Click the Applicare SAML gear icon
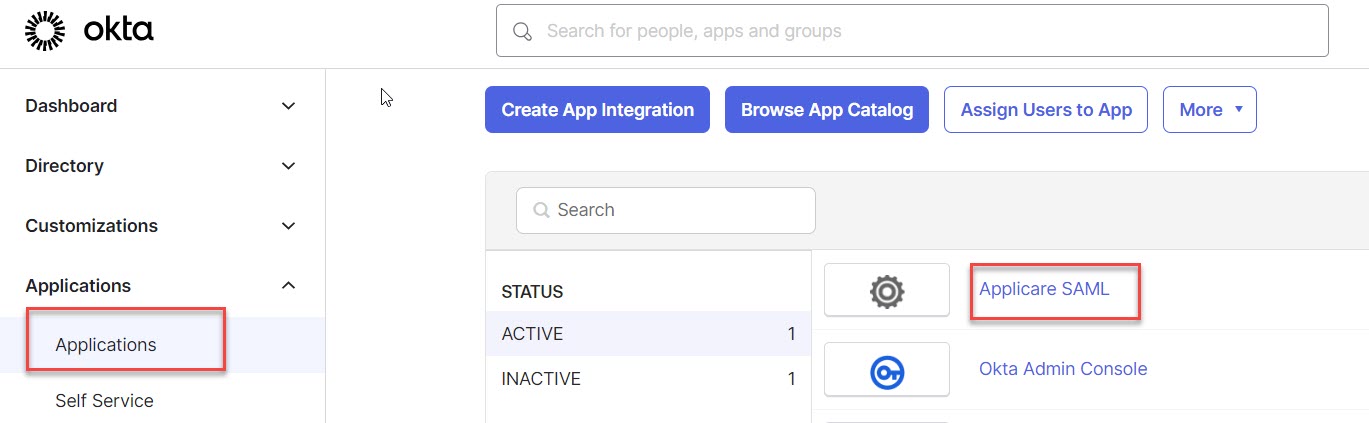Viewport: 1369px width, 423px height. pos(886,290)
